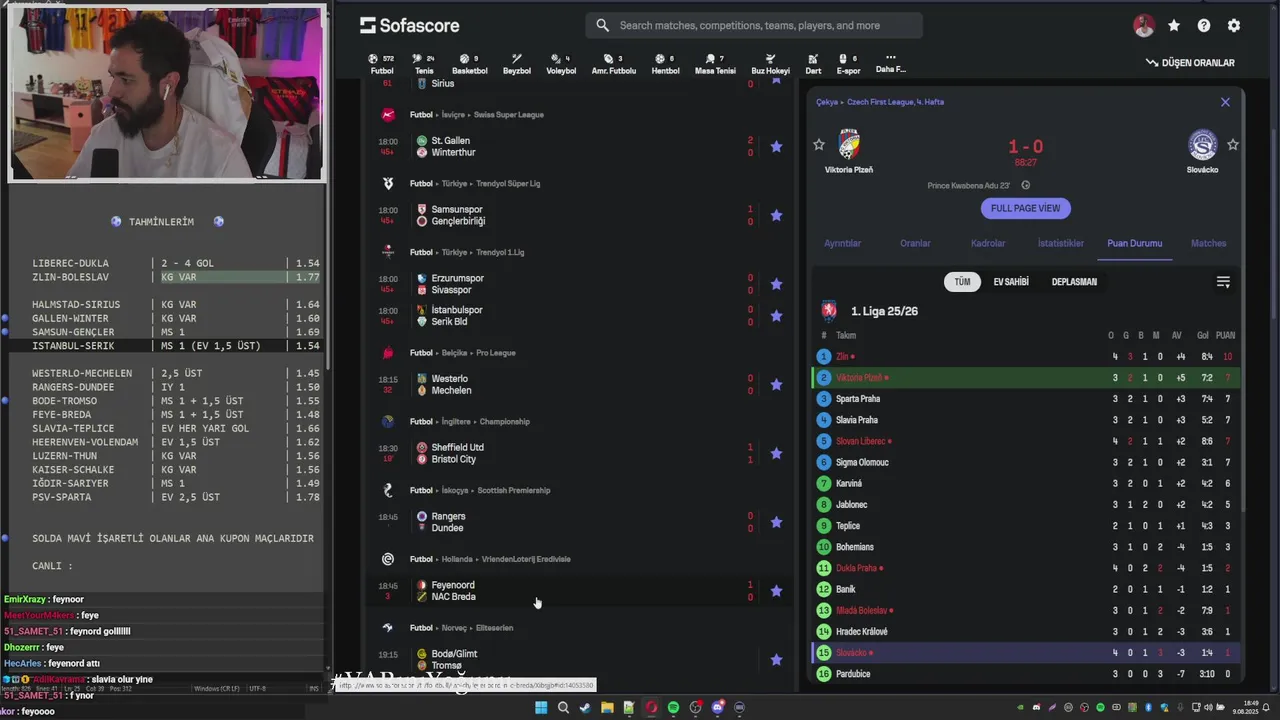Open the E-spor category
This screenshot has width=1280, height=720.
coord(848,64)
